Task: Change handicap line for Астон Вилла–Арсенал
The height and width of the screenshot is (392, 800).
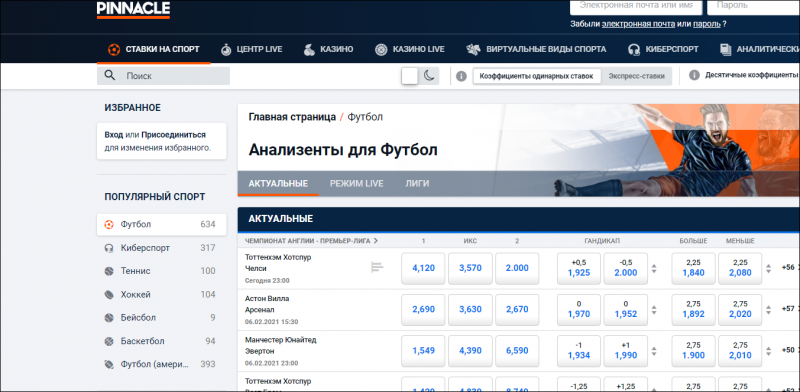Action: coord(654,309)
